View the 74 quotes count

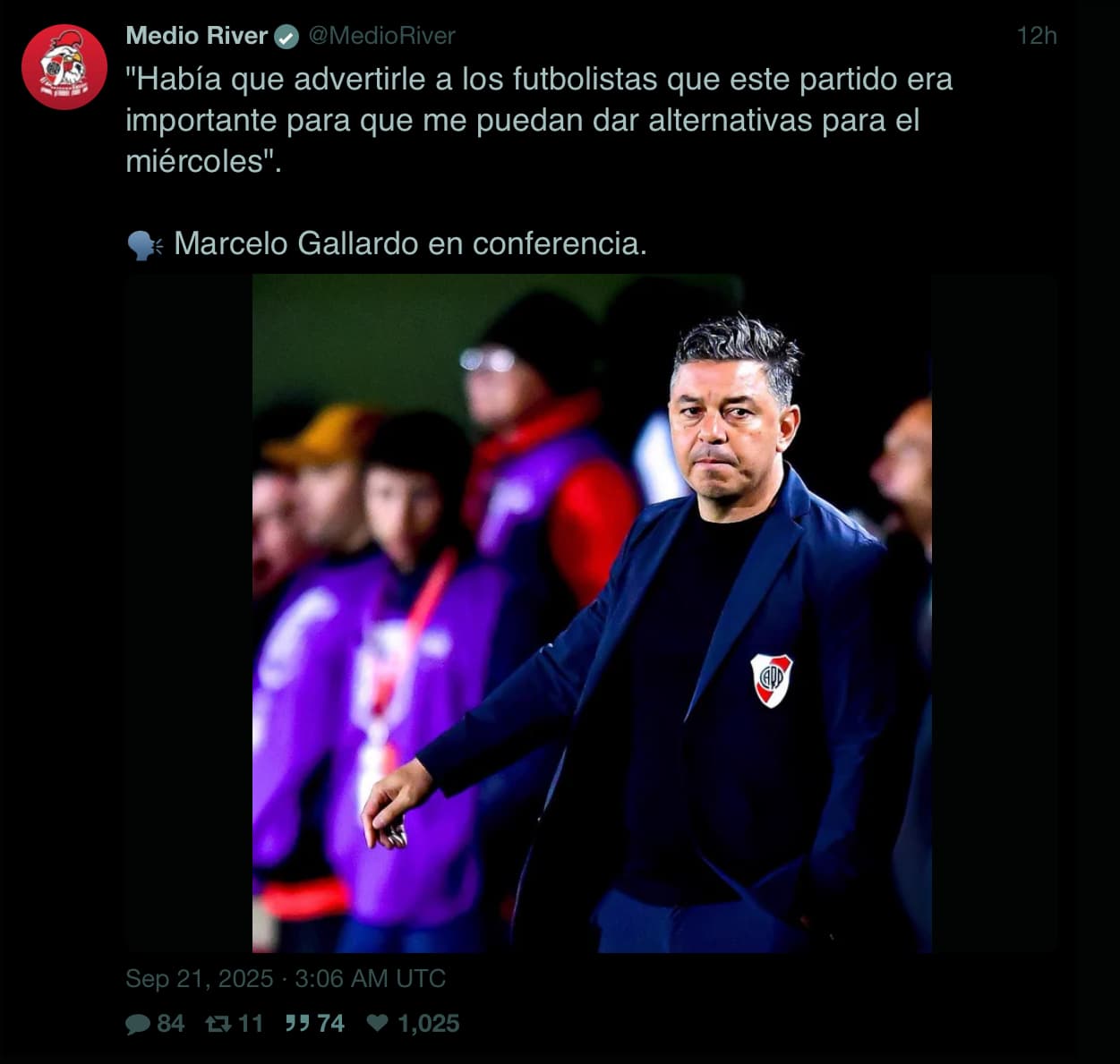point(330,1024)
